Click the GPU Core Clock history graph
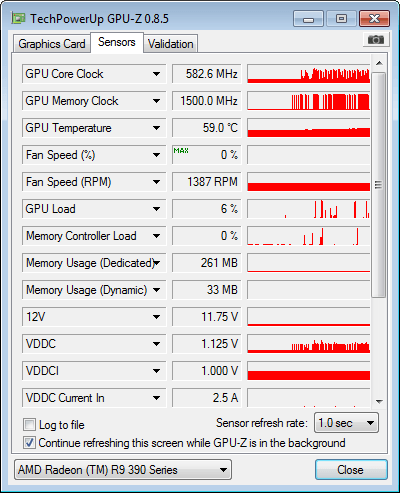400x493 pixels. 309,74
